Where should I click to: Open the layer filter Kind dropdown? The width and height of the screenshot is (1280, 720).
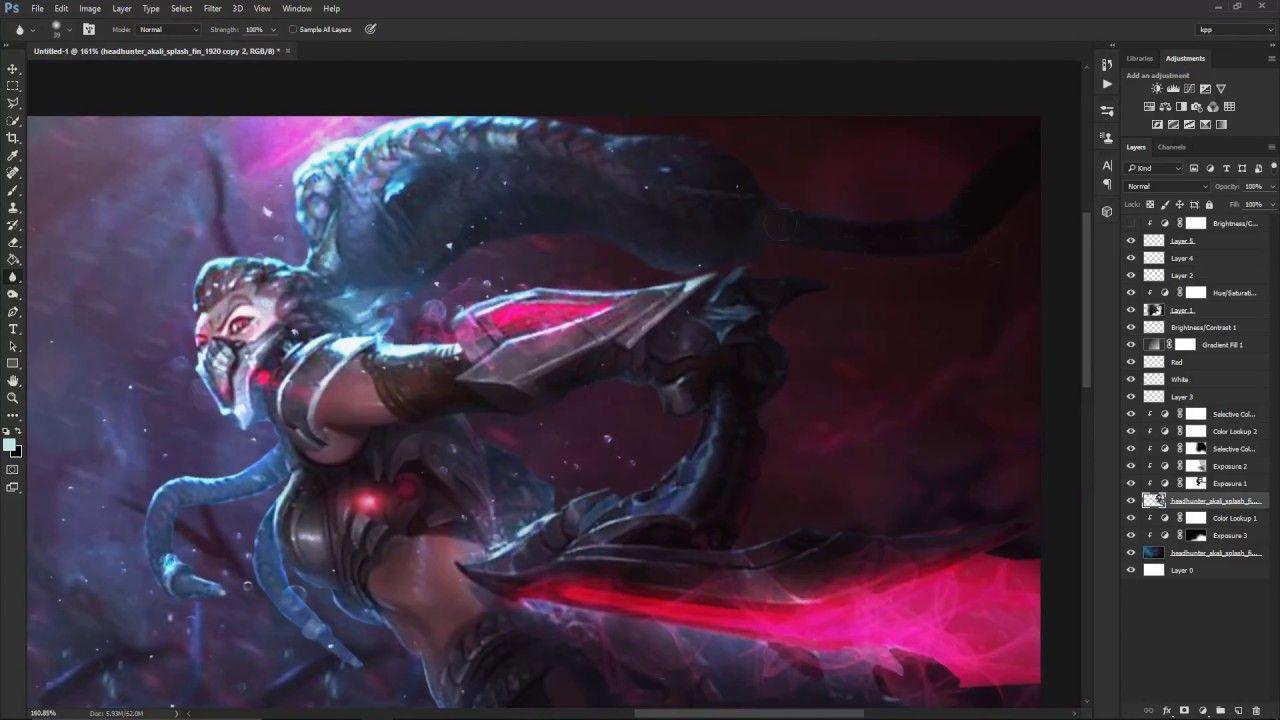[1154, 168]
